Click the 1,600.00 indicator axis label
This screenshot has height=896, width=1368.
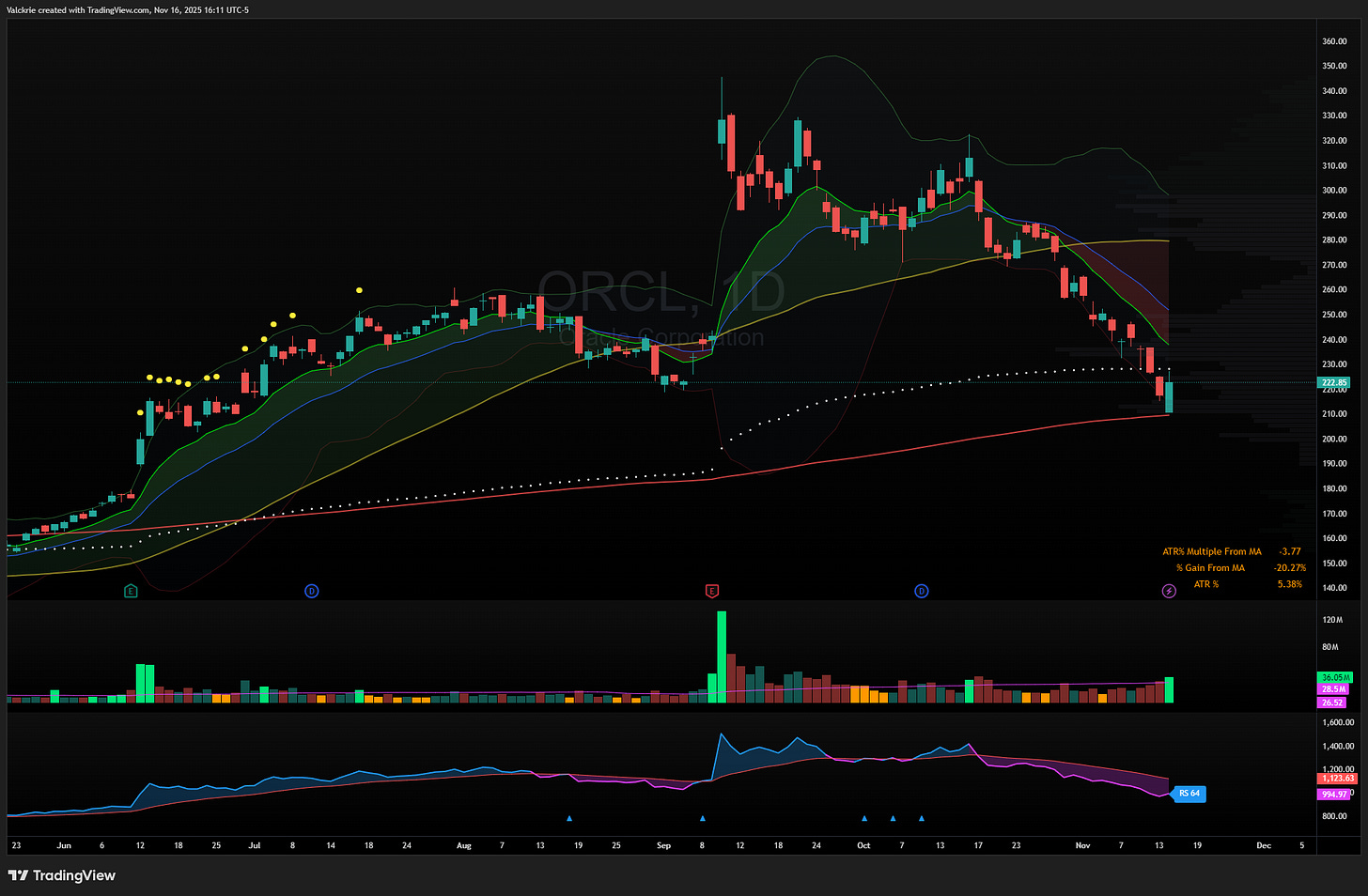pos(1338,722)
